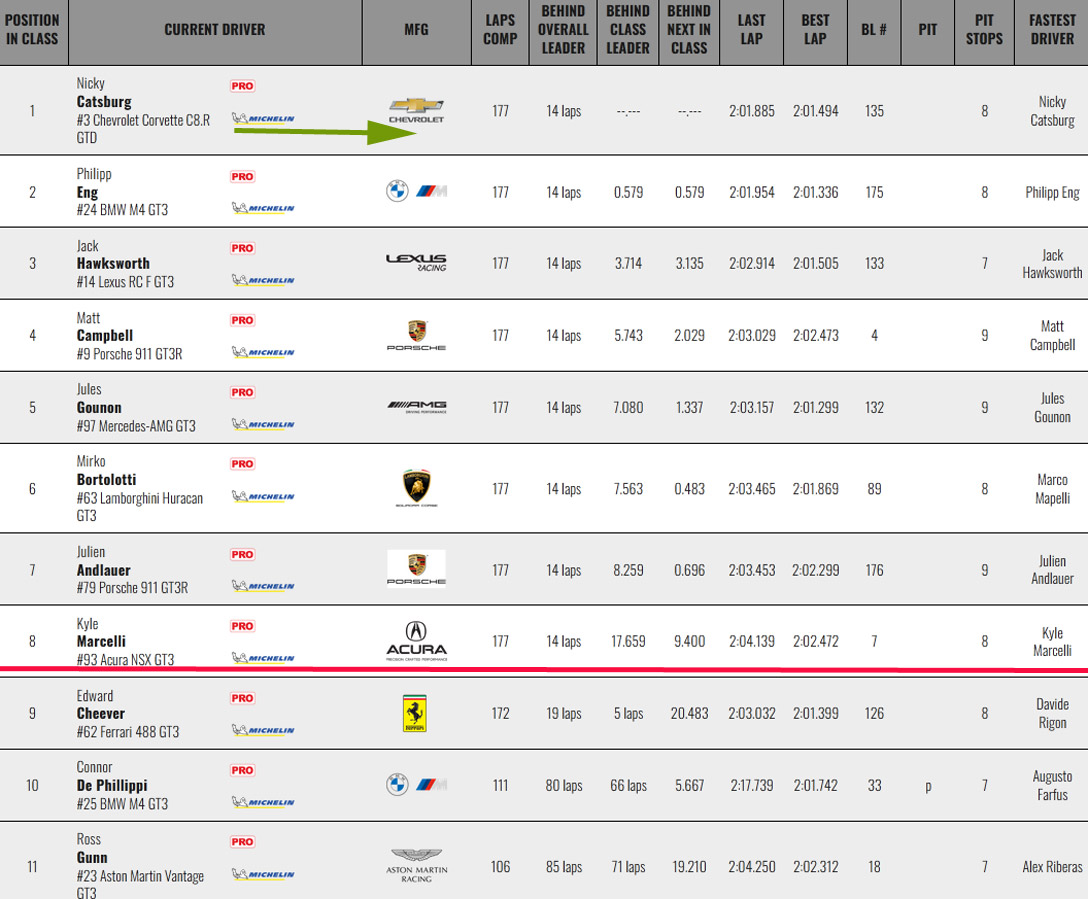Click the Aston Martin Racing logo

[416, 865]
